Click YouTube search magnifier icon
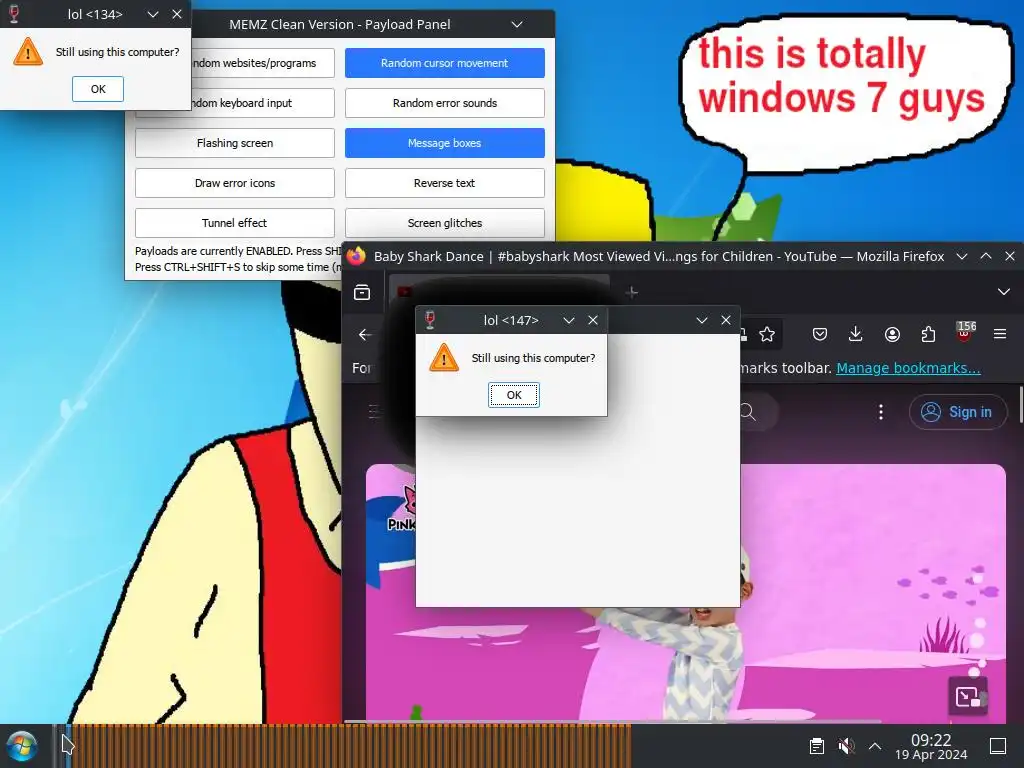Viewport: 1024px width, 768px height. tap(748, 412)
